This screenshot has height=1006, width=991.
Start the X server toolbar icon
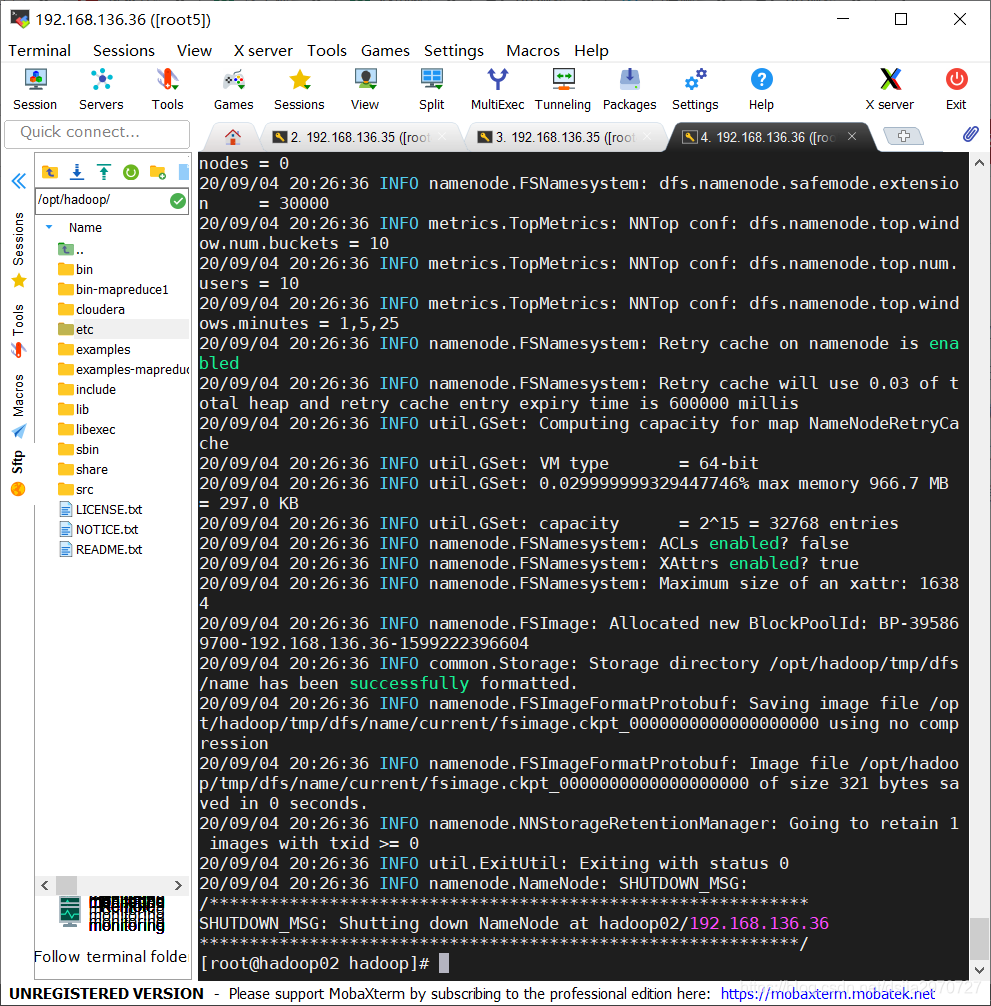[x=890, y=89]
